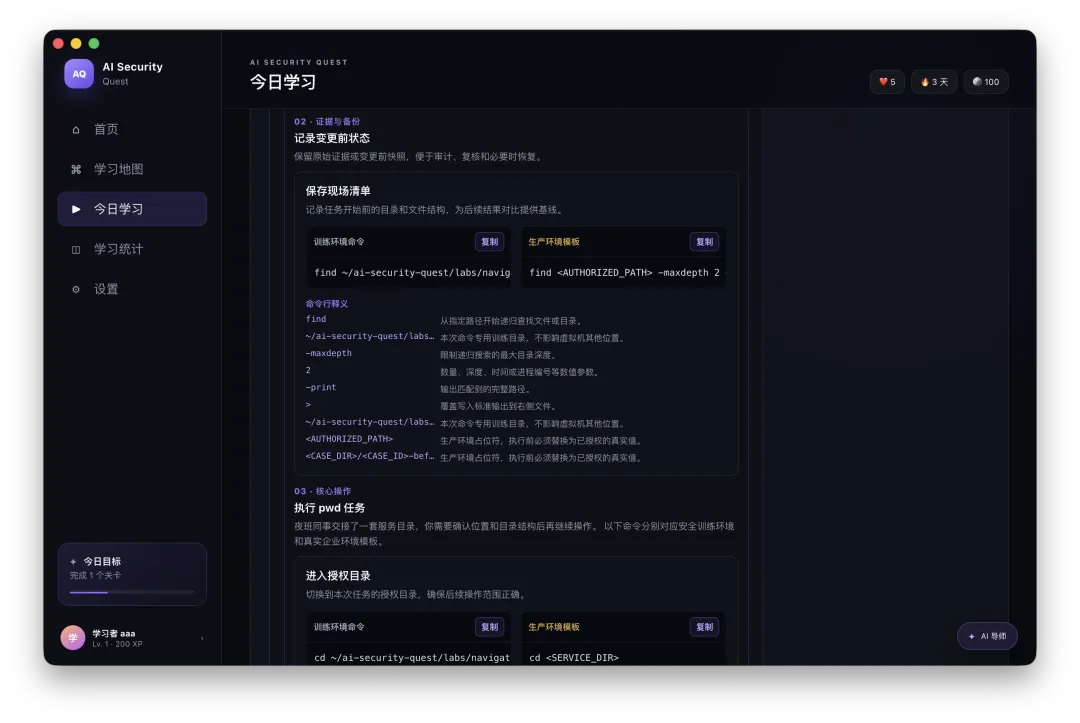Copy the cd training command under 进入授权目录

click(489, 627)
